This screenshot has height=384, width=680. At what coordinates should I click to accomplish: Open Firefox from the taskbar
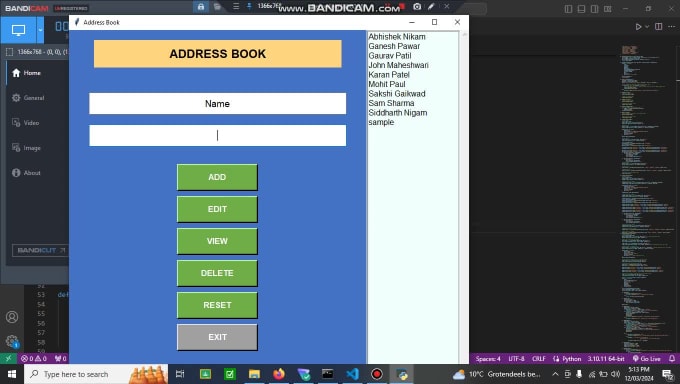coord(279,374)
